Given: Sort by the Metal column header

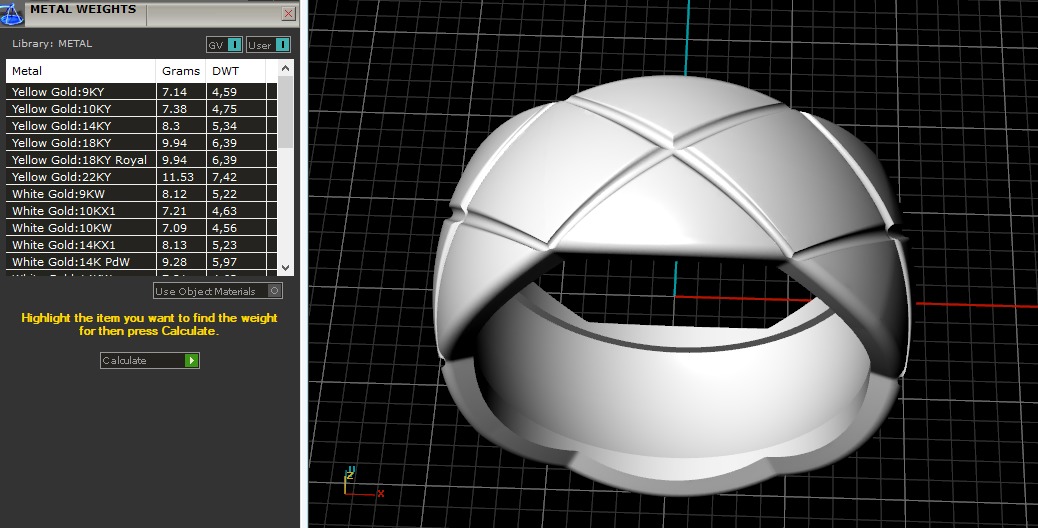Looking at the screenshot, I should [x=81, y=71].
